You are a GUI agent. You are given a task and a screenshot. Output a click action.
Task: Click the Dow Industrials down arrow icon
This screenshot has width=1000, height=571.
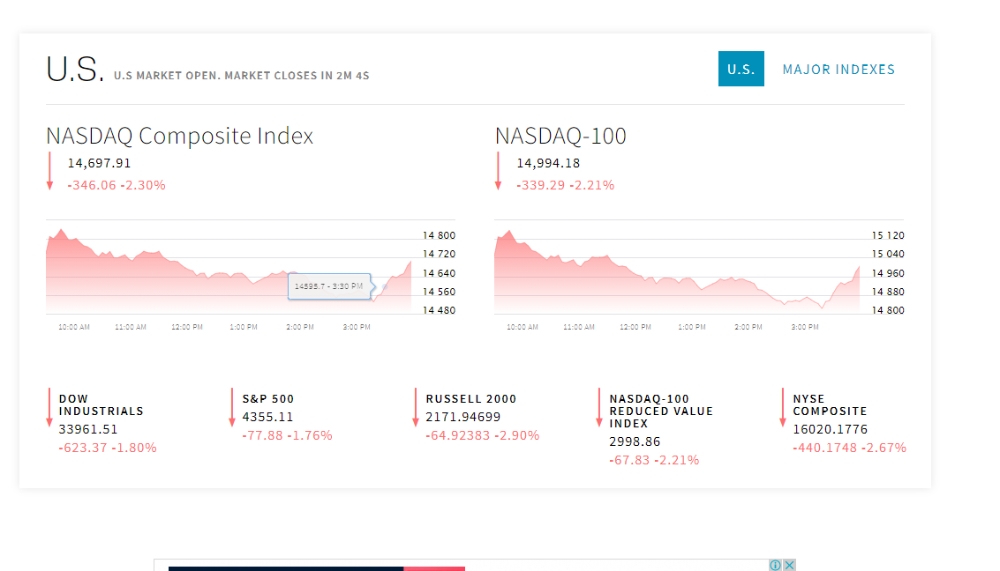point(49,408)
